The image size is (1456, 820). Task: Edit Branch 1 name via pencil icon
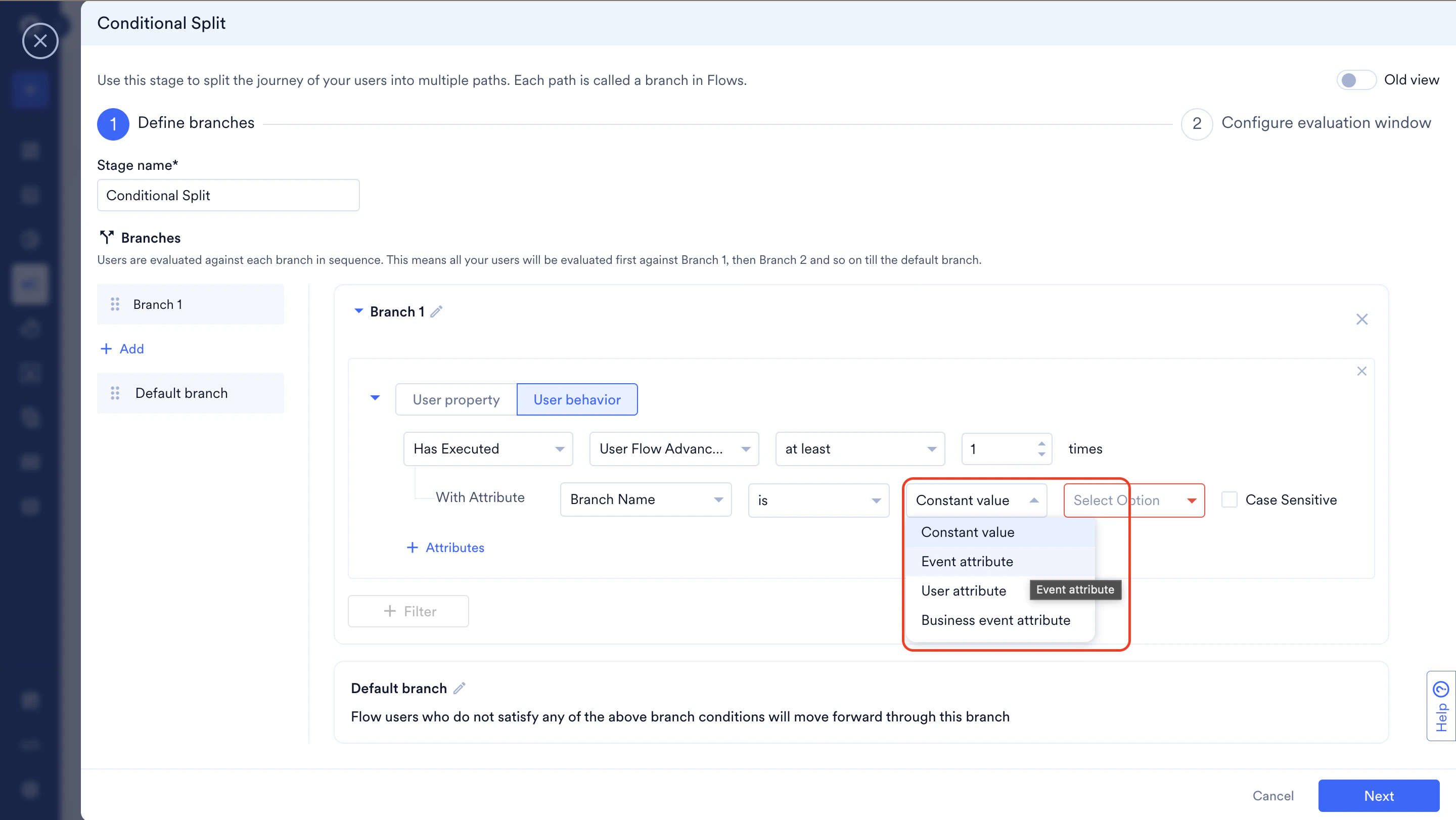click(x=436, y=311)
